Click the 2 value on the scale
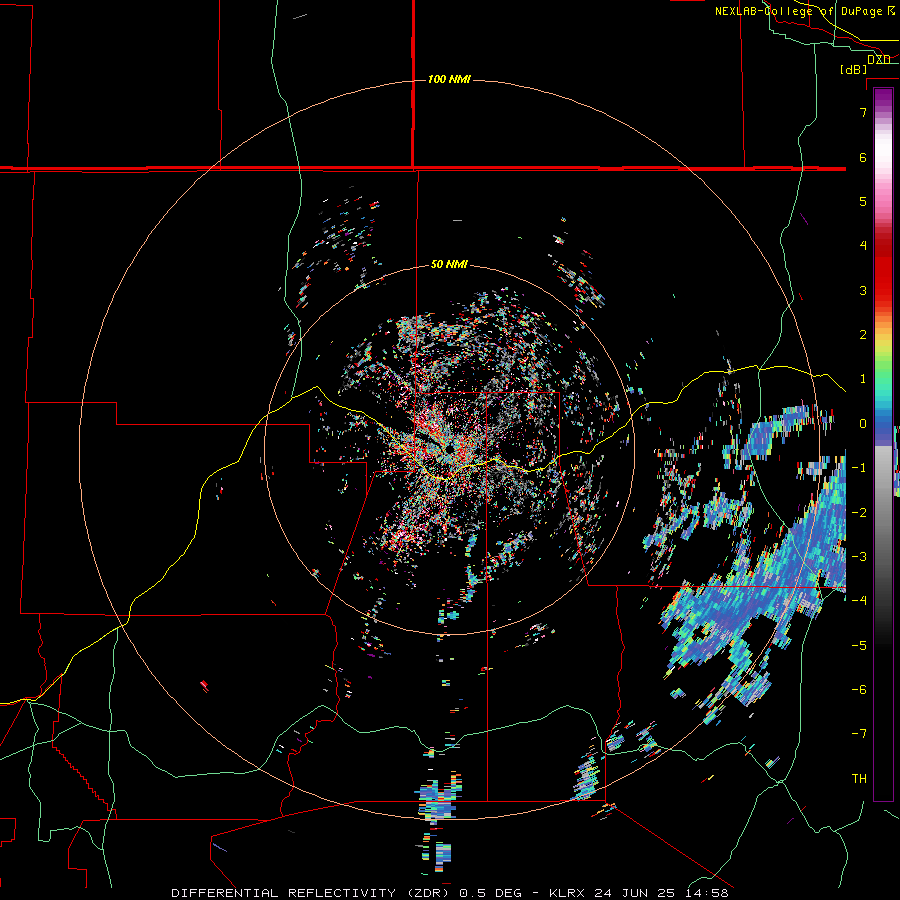 pos(863,335)
